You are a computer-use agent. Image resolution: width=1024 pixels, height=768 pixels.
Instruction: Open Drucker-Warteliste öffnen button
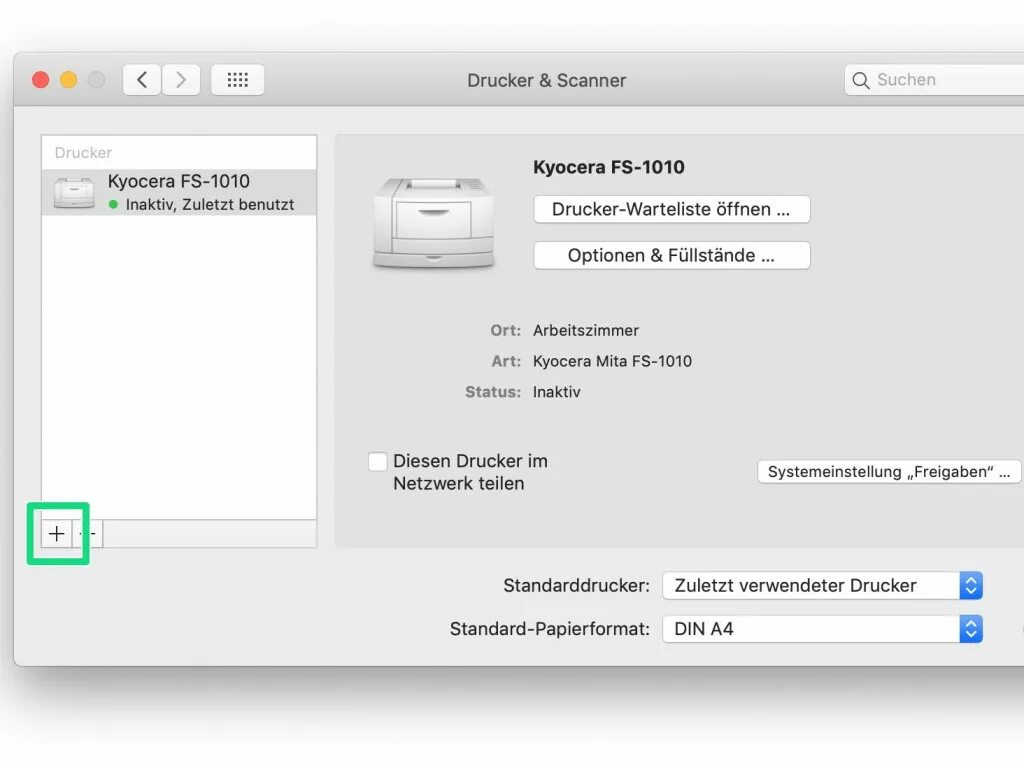pos(671,209)
